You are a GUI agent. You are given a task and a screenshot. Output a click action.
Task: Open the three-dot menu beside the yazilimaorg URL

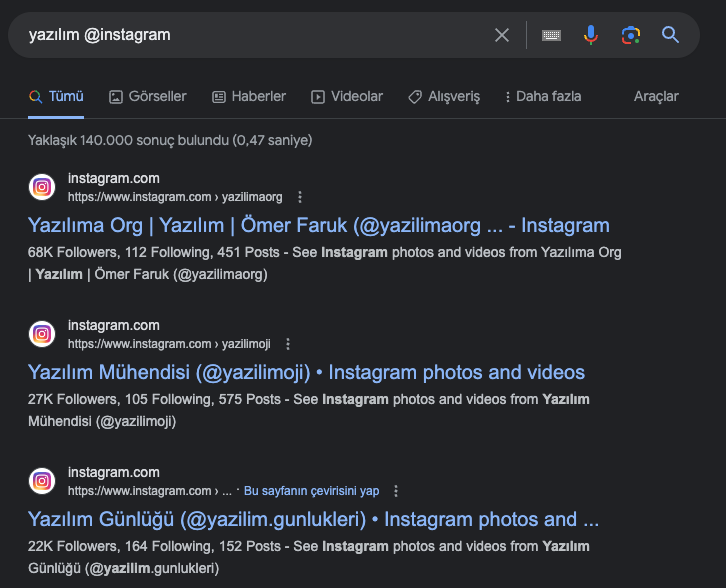point(300,197)
